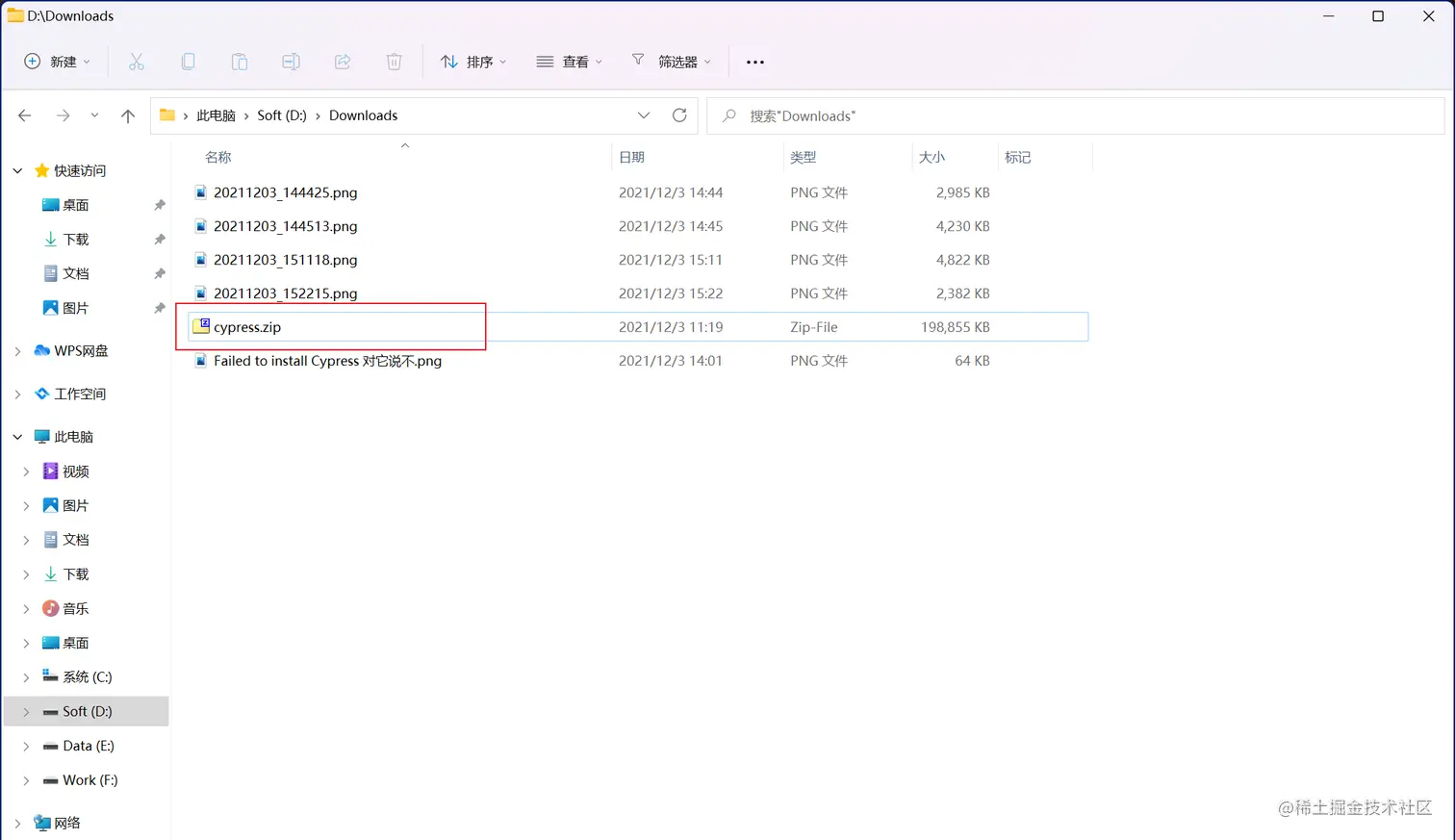Click Soft (D:) in the address breadcrumb
The image size is (1455, 840).
(x=282, y=115)
